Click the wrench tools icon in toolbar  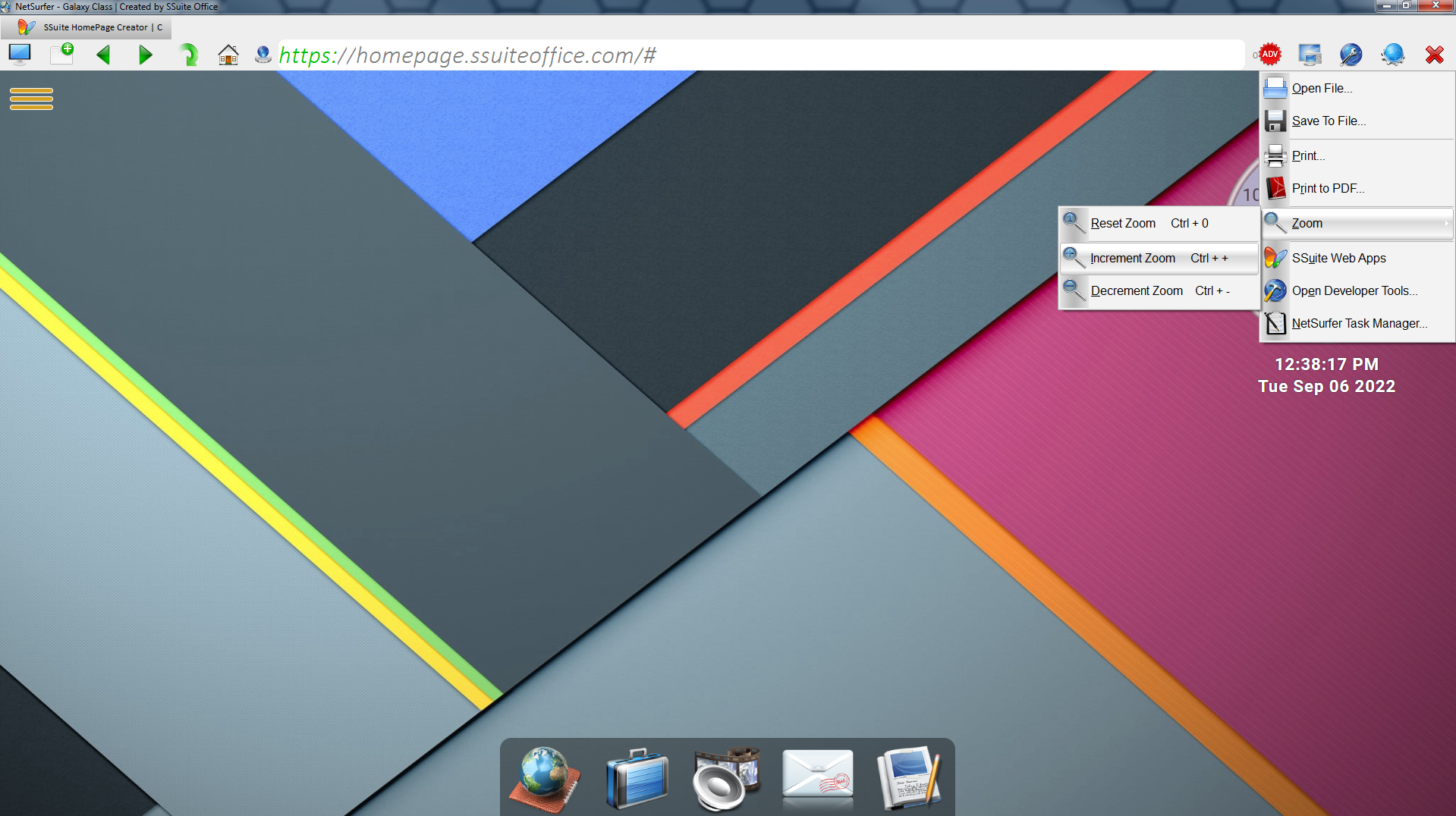pyautogui.click(x=1351, y=55)
